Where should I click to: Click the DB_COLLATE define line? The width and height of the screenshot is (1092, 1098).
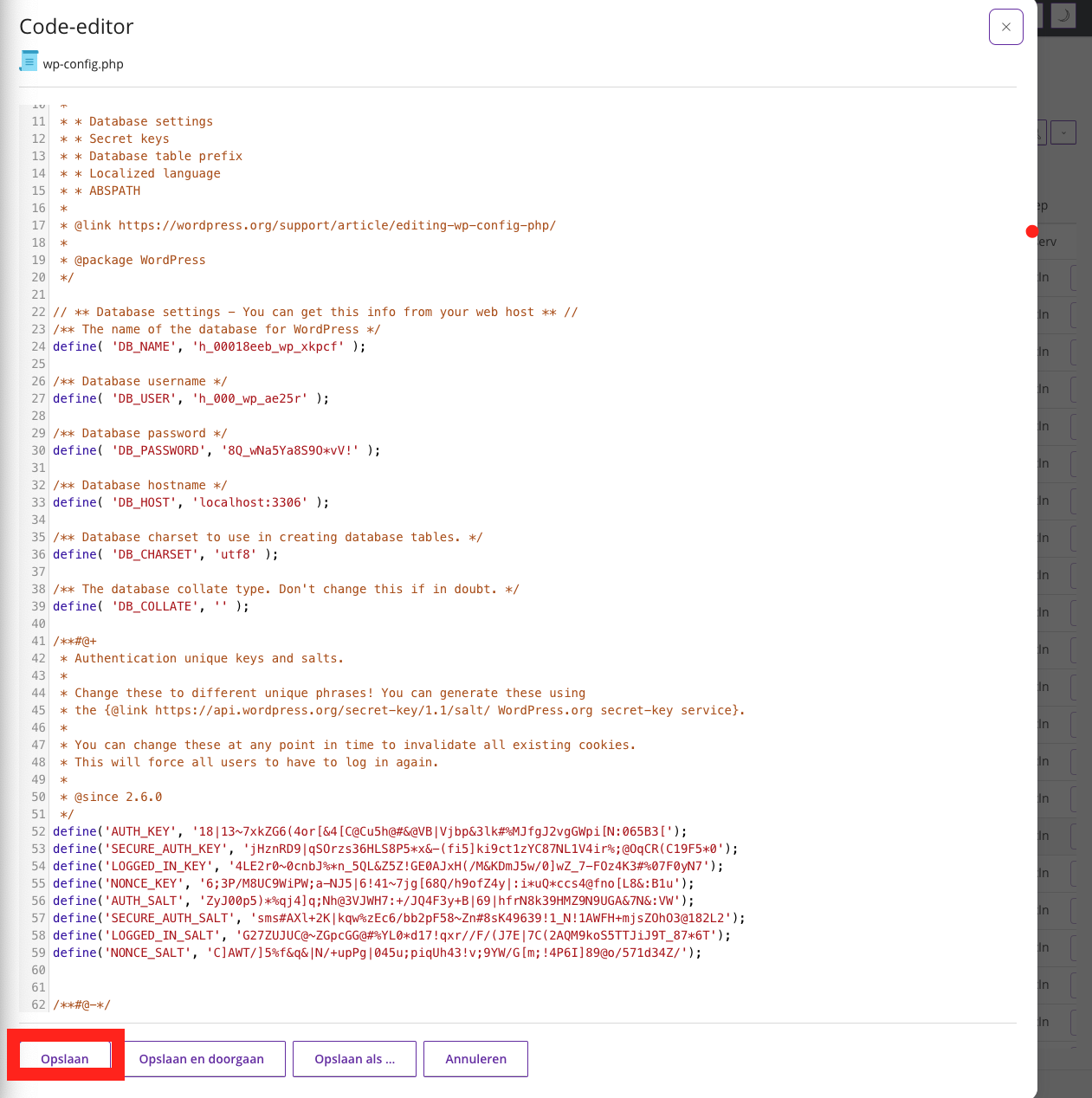[152, 606]
